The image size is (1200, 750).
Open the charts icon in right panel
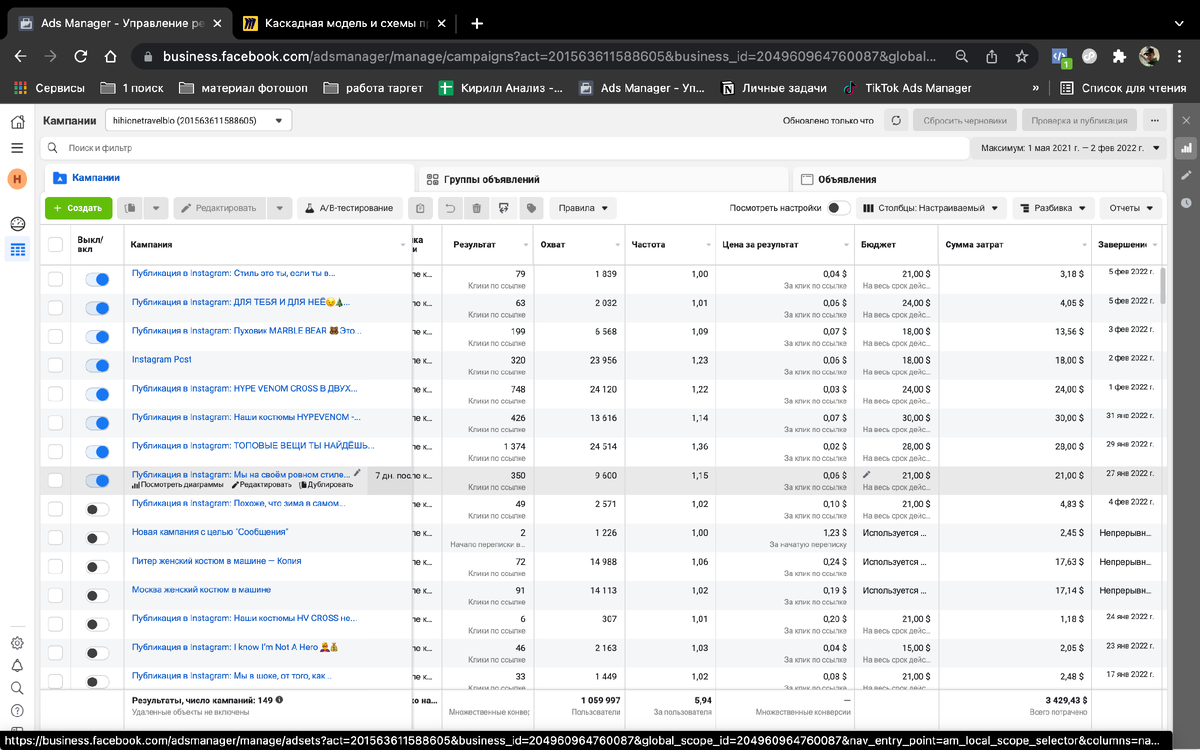[x=1187, y=148]
